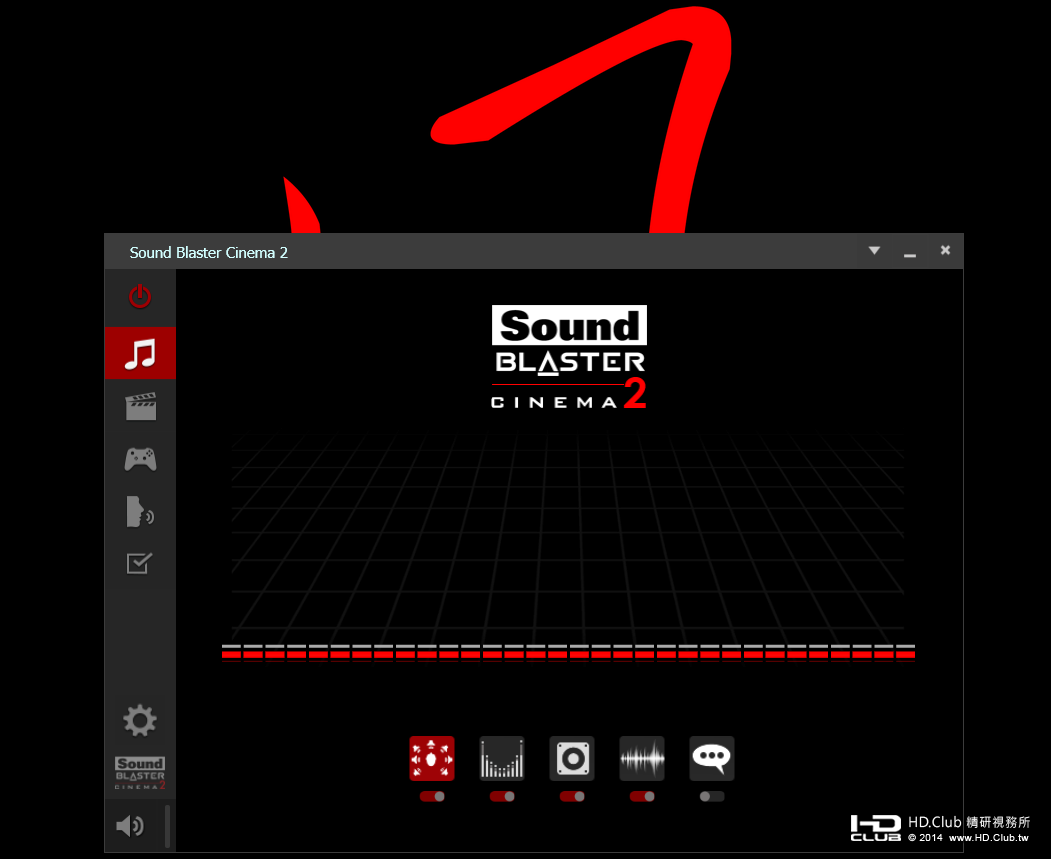Select the custom profile checkbox-pencil icon
Image resolution: width=1051 pixels, height=859 pixels.
[x=139, y=564]
